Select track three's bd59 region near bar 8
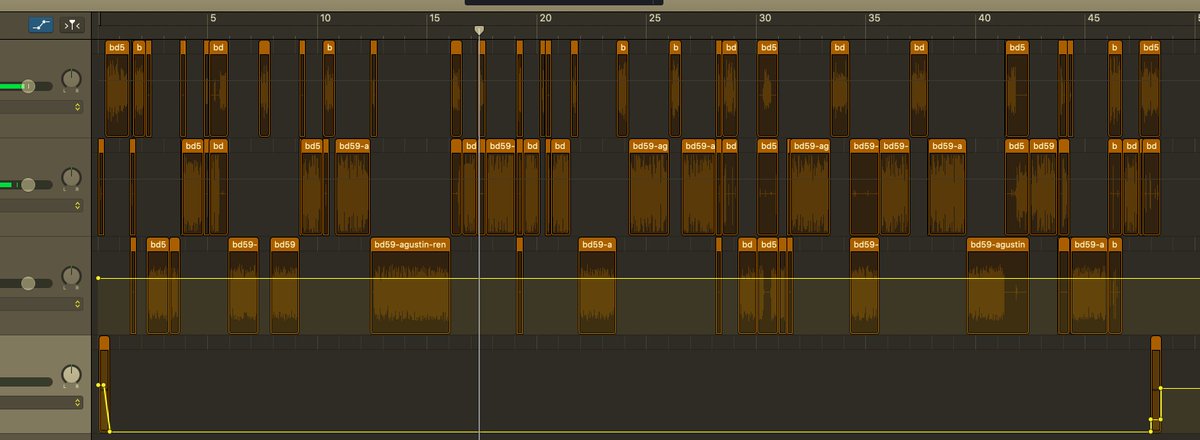Viewport: 1200px width, 440px height. pos(285,286)
